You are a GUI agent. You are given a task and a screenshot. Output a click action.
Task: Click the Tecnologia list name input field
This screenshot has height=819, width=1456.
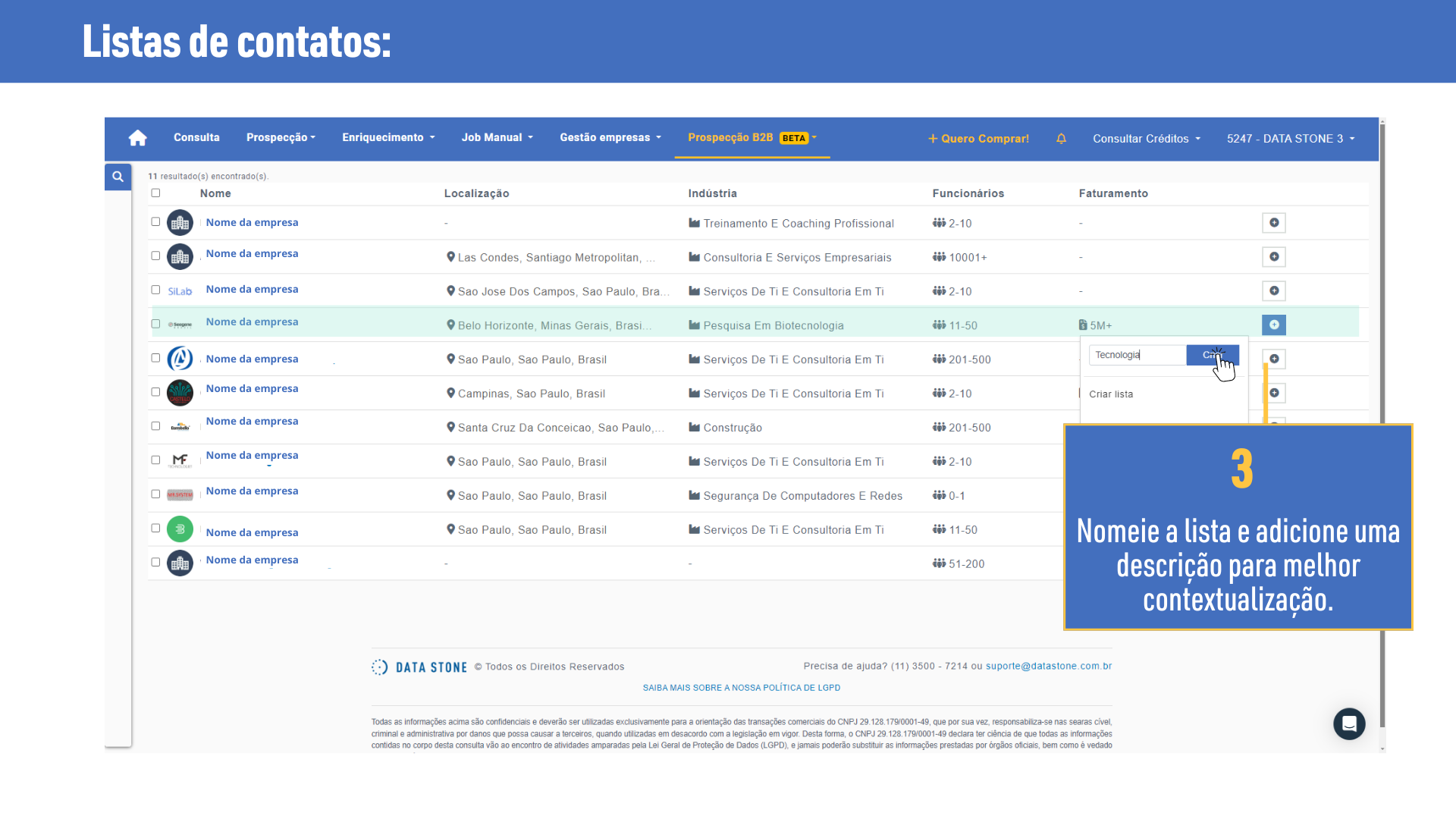[1137, 355]
